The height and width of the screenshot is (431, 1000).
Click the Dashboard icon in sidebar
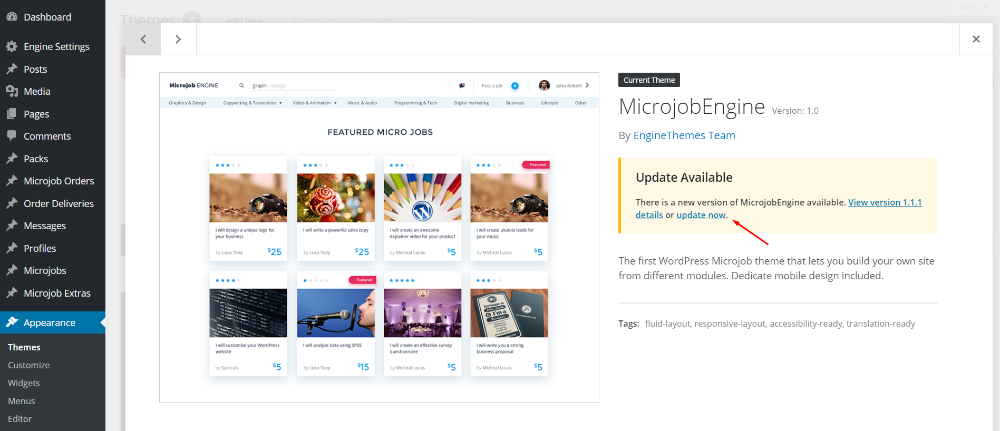(x=11, y=17)
